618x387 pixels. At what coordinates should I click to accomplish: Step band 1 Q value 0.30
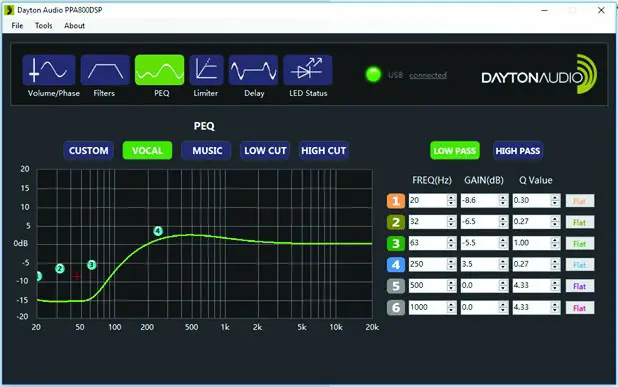[x=555, y=201]
